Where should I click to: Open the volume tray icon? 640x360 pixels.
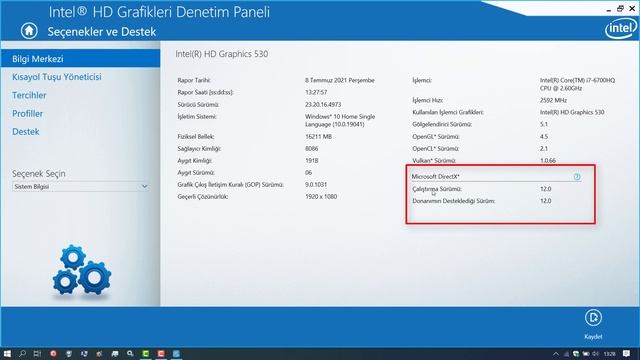pos(596,354)
